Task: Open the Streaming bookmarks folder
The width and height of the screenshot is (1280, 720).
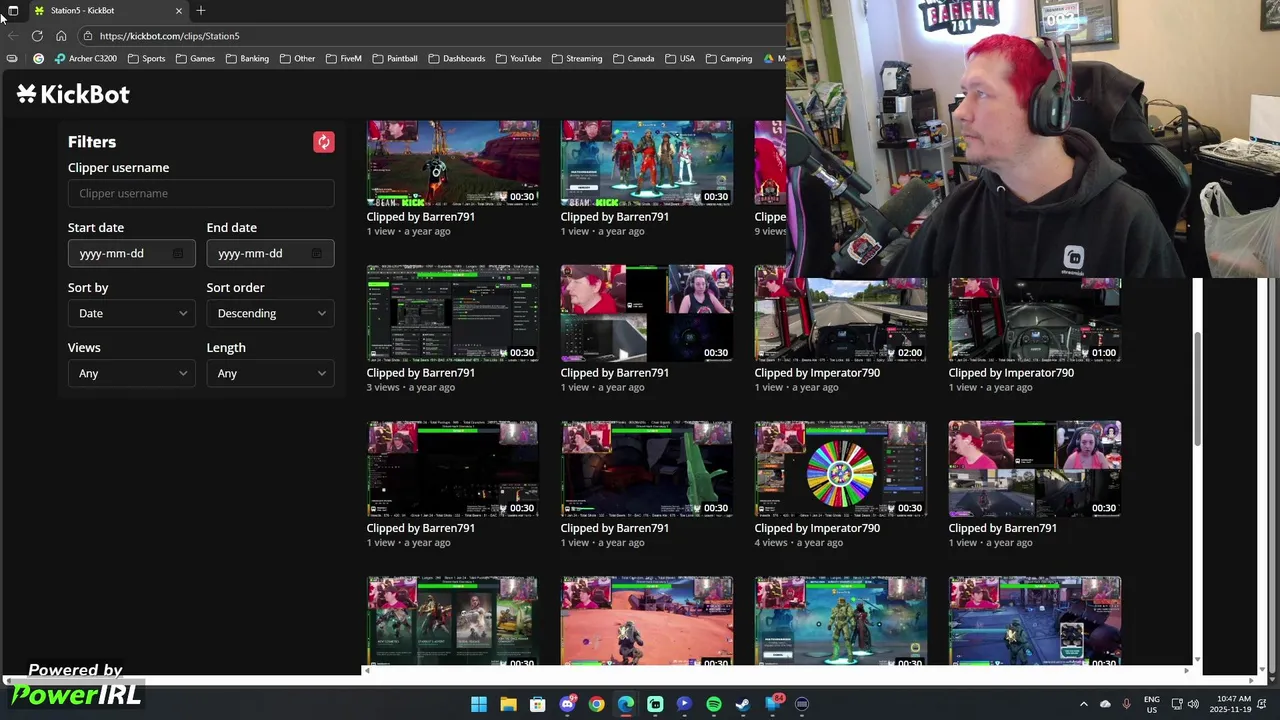Action: point(577,59)
